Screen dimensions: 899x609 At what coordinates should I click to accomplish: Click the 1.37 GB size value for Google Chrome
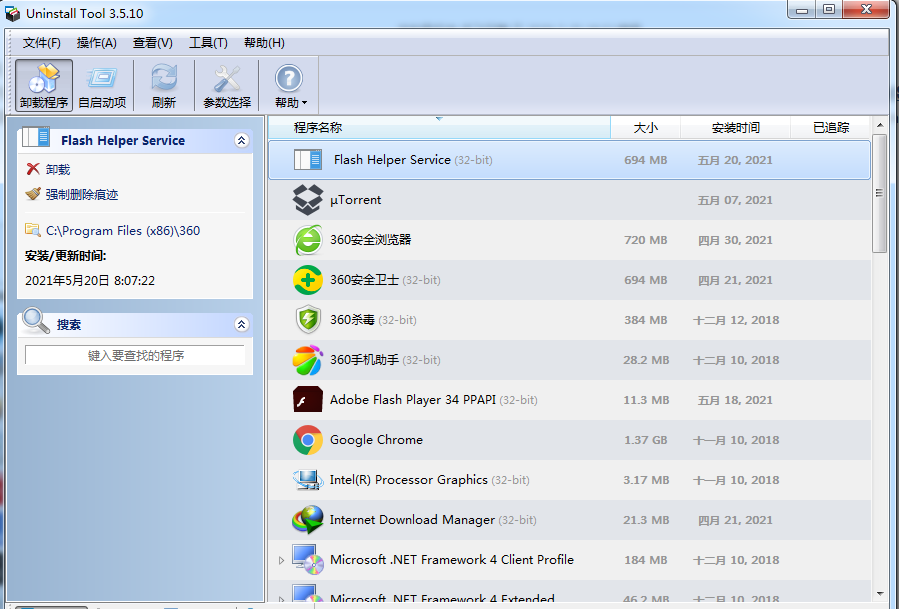pos(646,440)
